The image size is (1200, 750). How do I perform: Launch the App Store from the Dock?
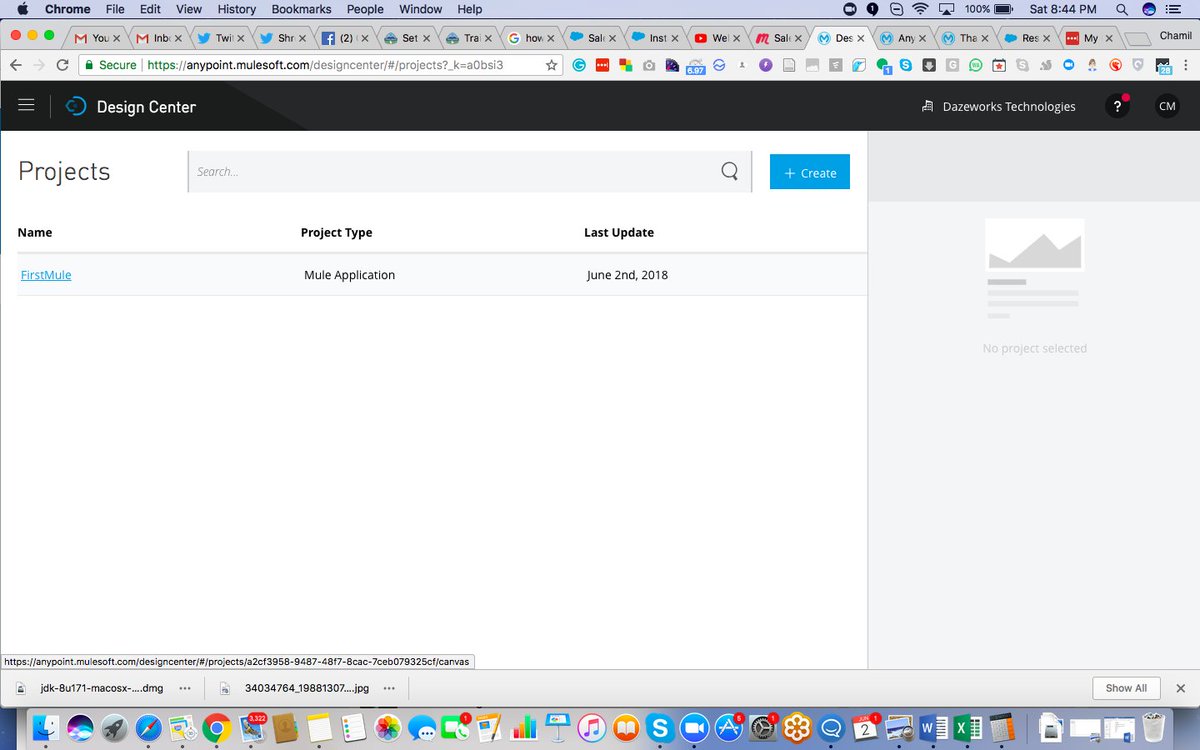click(727, 727)
